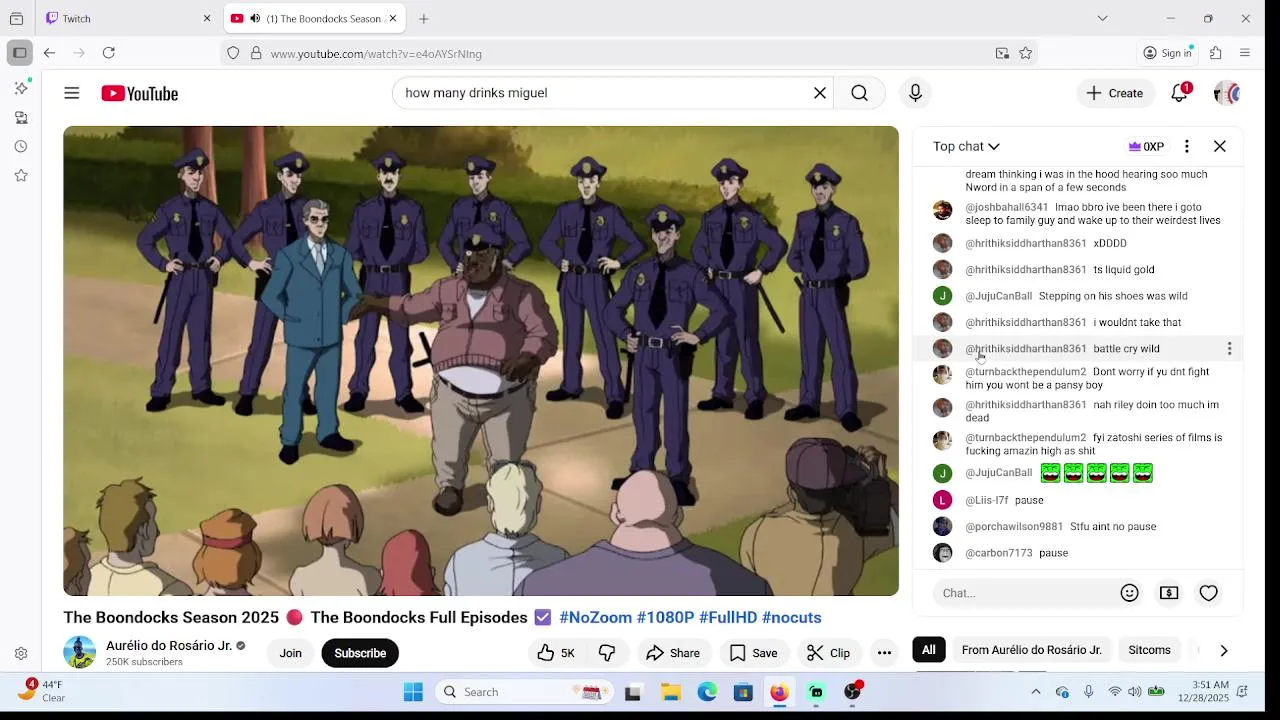Toggle the Firefox sidebar button
Image resolution: width=1280 pixels, height=720 pixels.
click(19, 53)
